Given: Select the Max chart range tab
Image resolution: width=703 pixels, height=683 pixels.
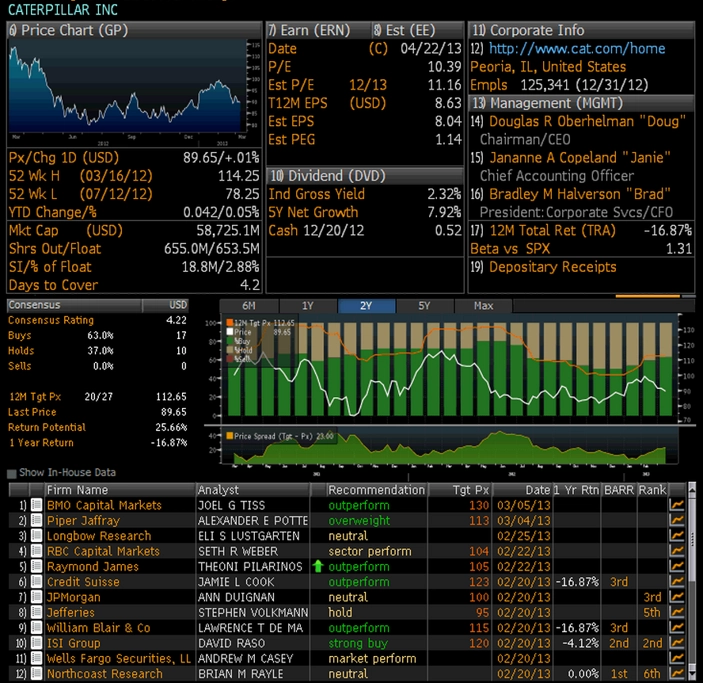Looking at the screenshot, I should (x=483, y=306).
